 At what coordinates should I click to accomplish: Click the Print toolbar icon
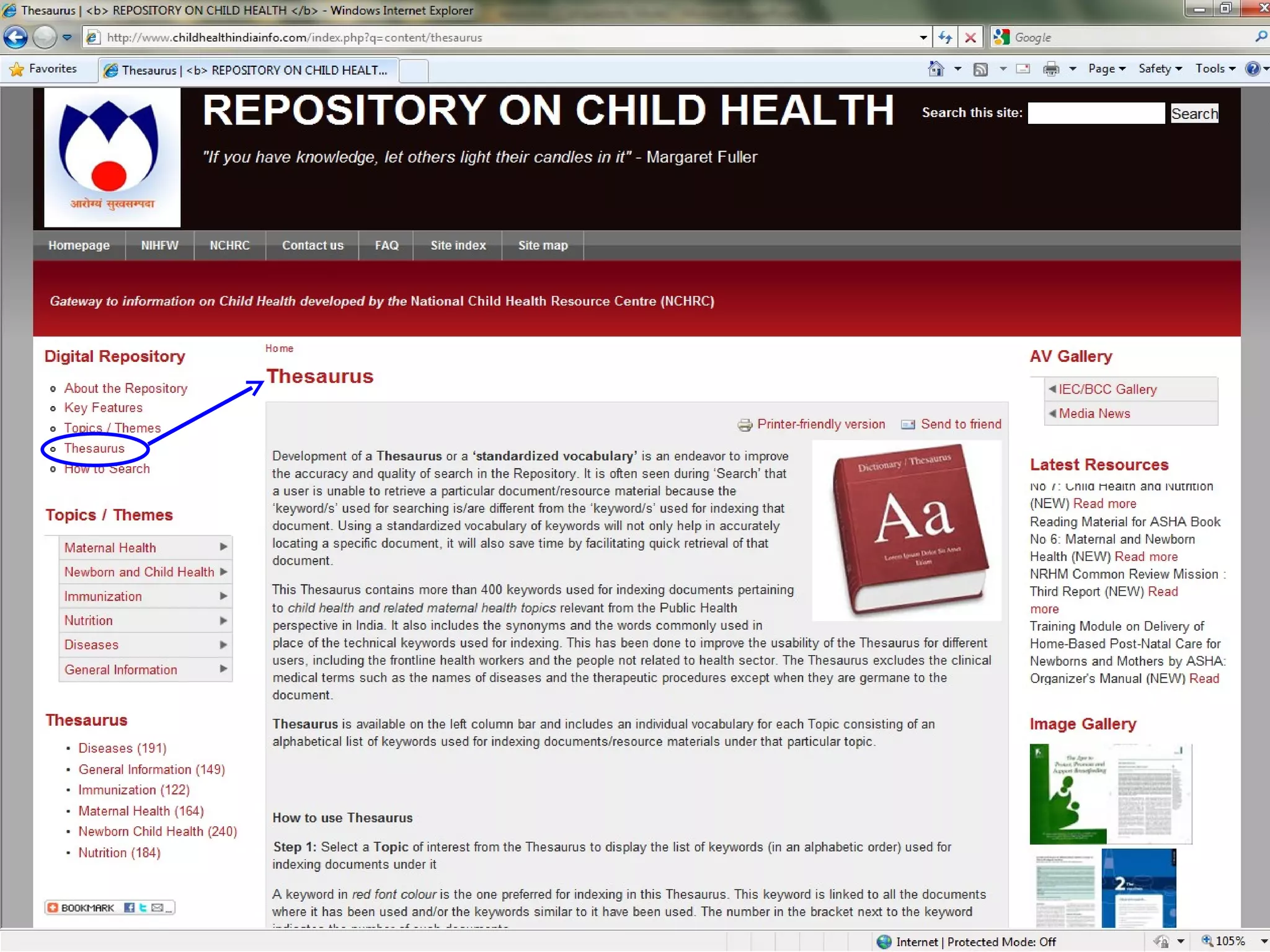[1050, 69]
